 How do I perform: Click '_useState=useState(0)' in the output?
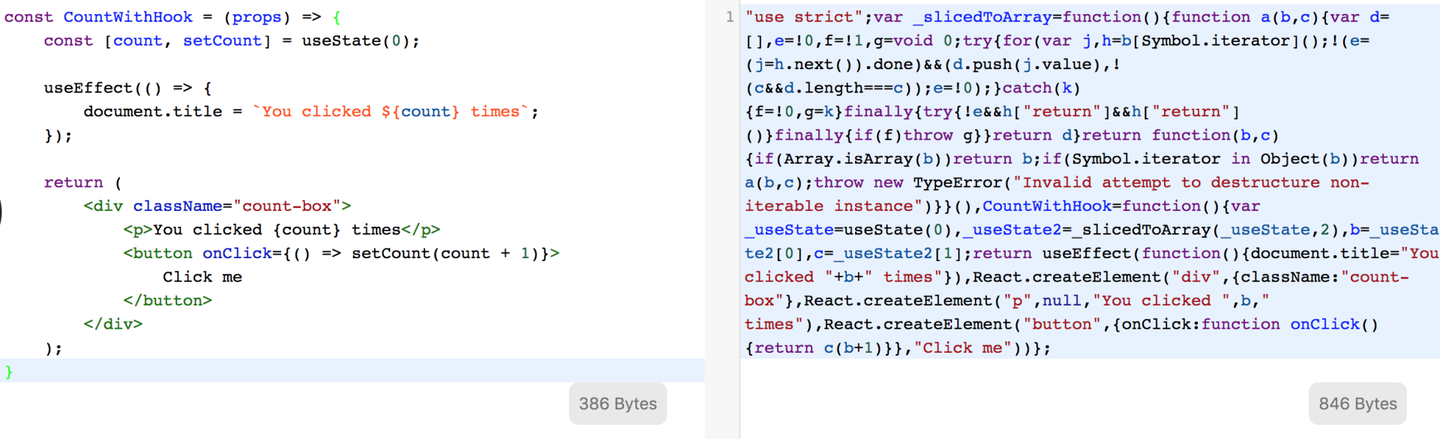coord(849,229)
